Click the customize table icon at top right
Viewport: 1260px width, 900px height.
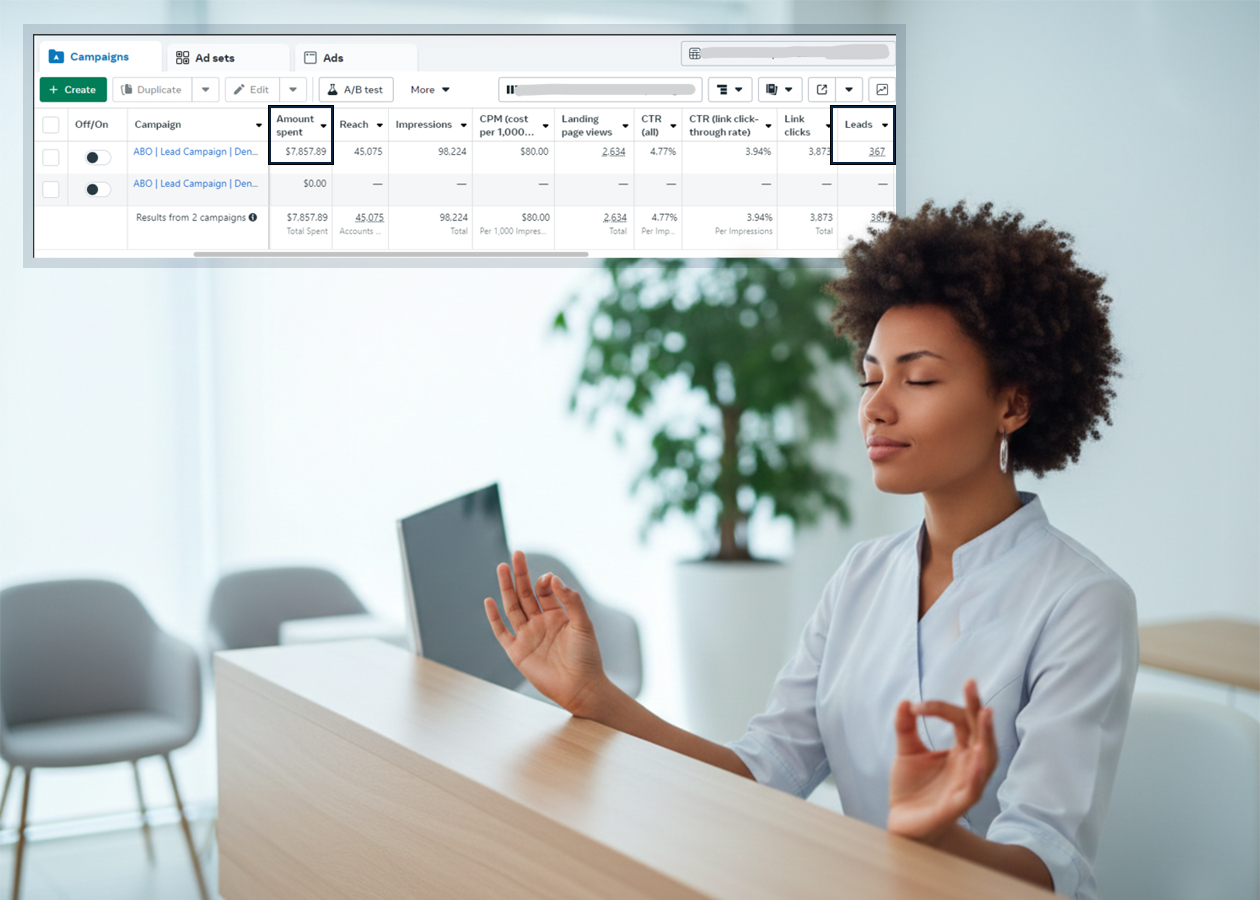(695, 54)
